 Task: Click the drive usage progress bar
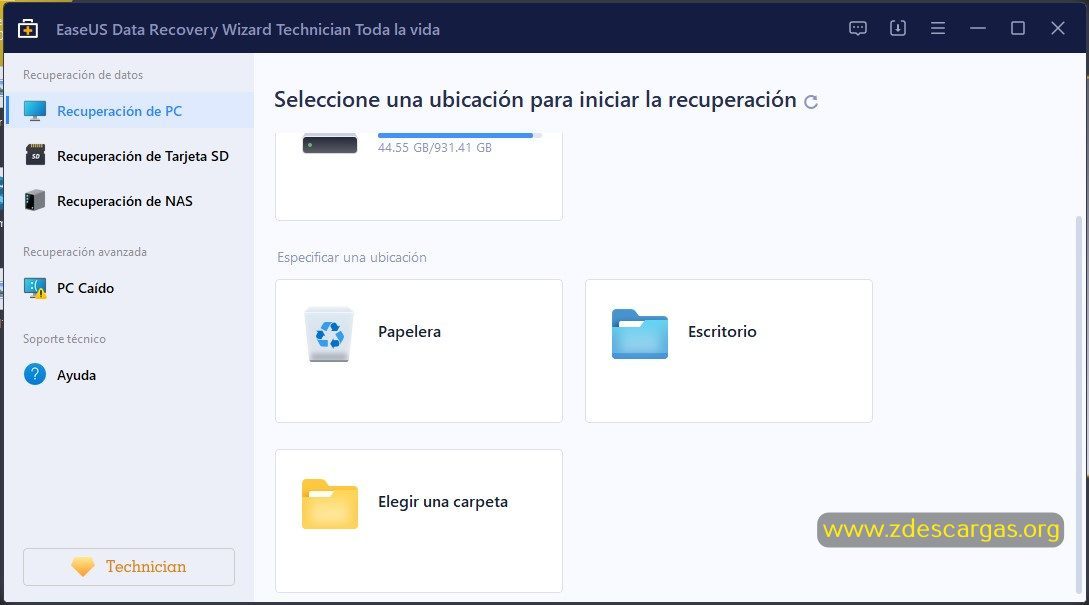pyautogui.click(x=460, y=135)
